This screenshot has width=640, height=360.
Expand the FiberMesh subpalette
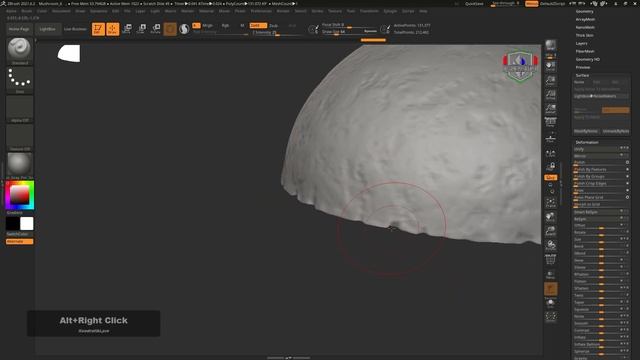585,51
